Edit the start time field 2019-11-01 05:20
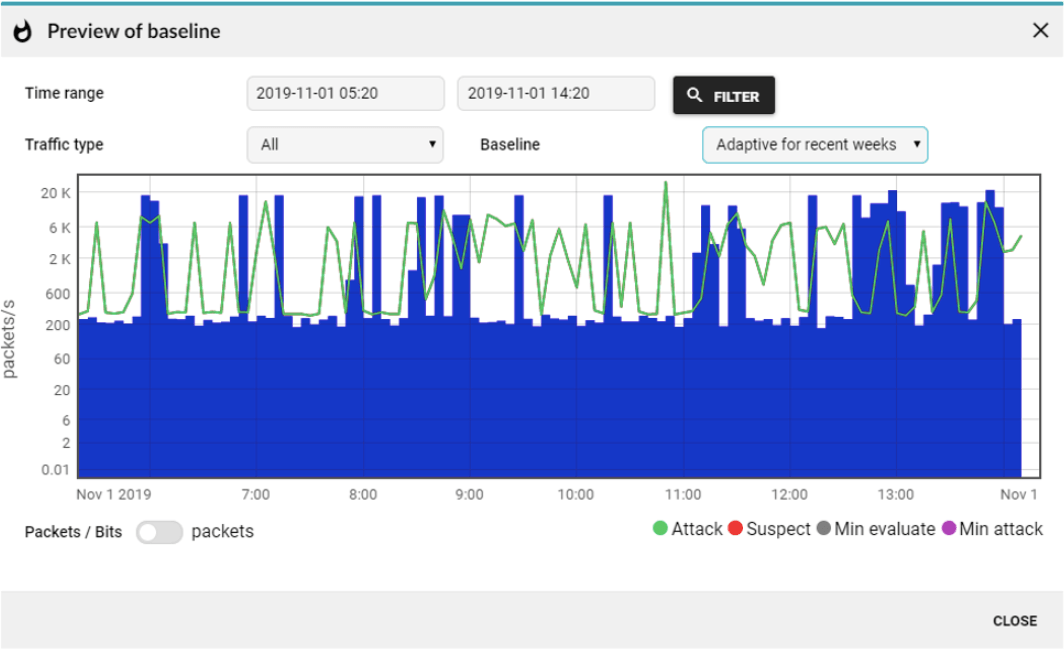The width and height of the screenshot is (1064, 651). (x=345, y=94)
